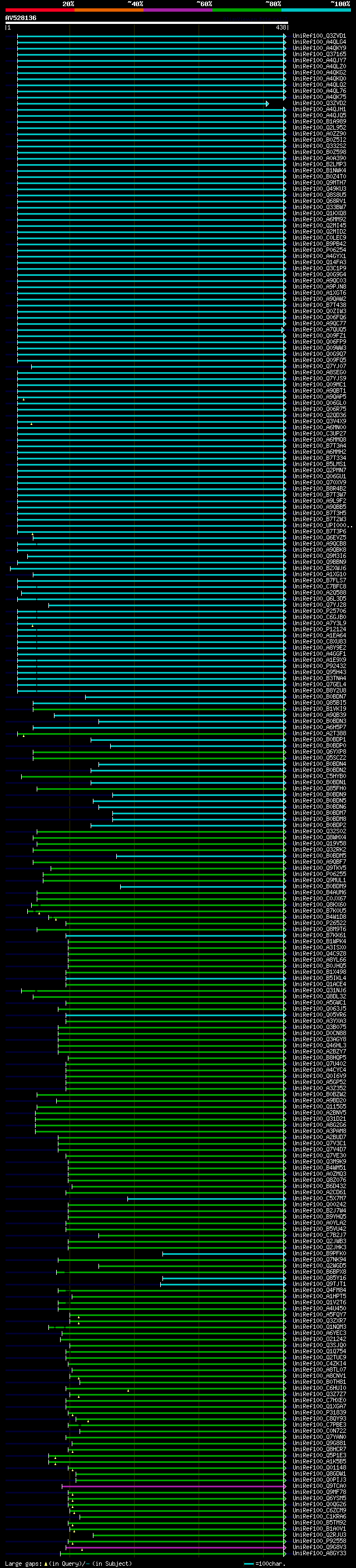Image resolution: width=356 pixels, height=1568 pixels.
Task: Select label UniRef100_P06254
Action: [x=319, y=250]
